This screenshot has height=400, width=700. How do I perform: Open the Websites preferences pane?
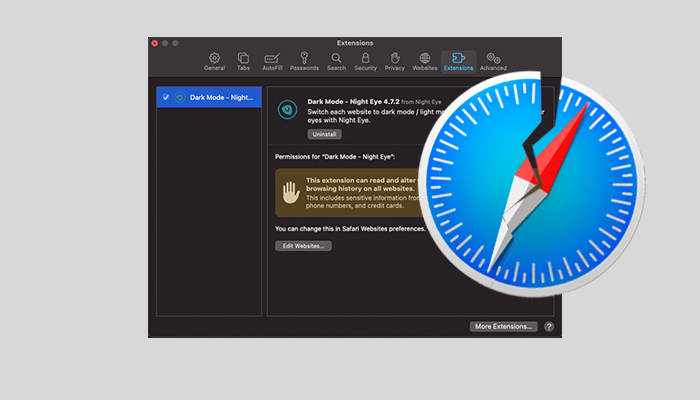pos(425,62)
